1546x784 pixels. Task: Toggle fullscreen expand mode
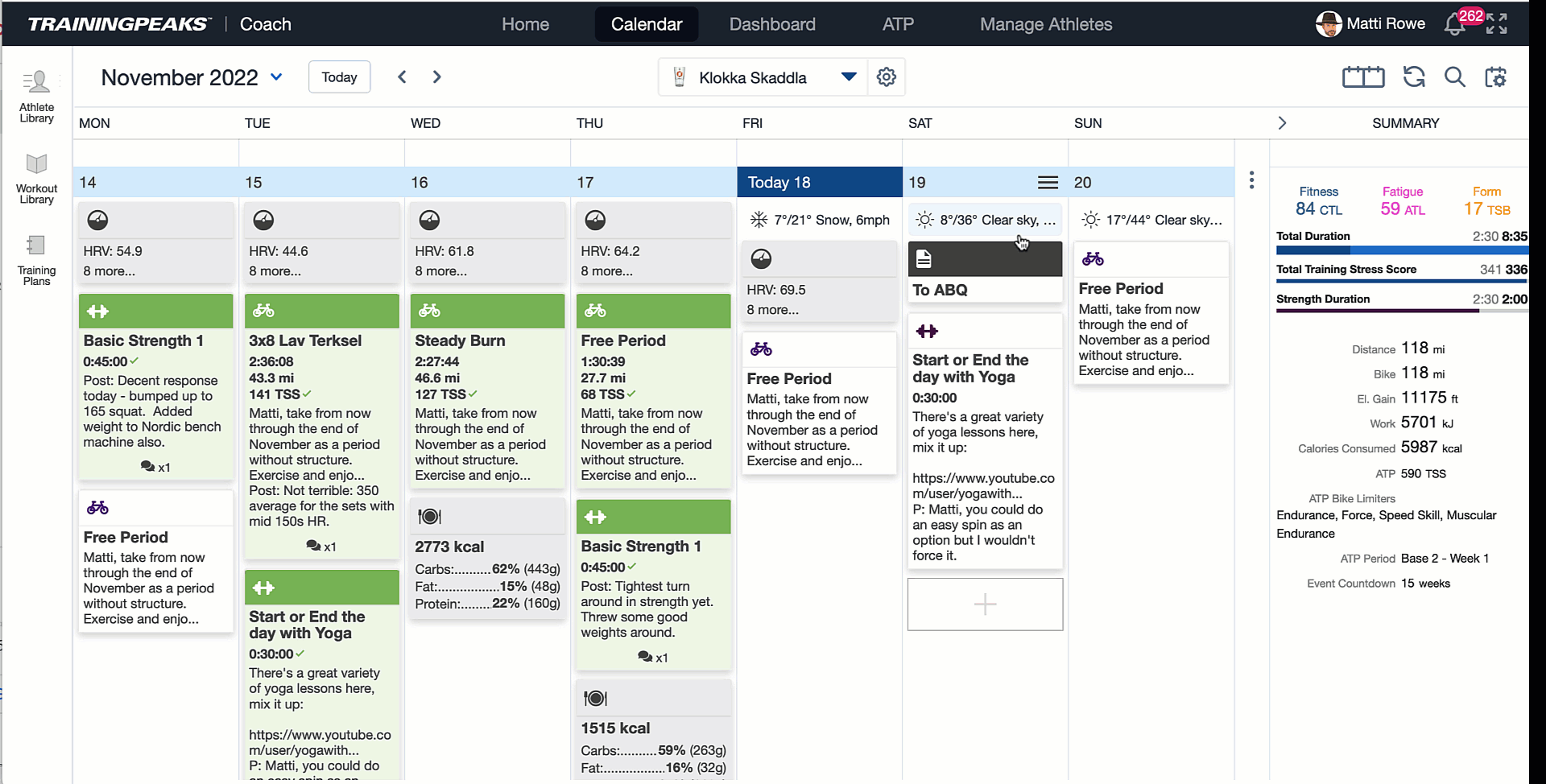coord(1497,24)
